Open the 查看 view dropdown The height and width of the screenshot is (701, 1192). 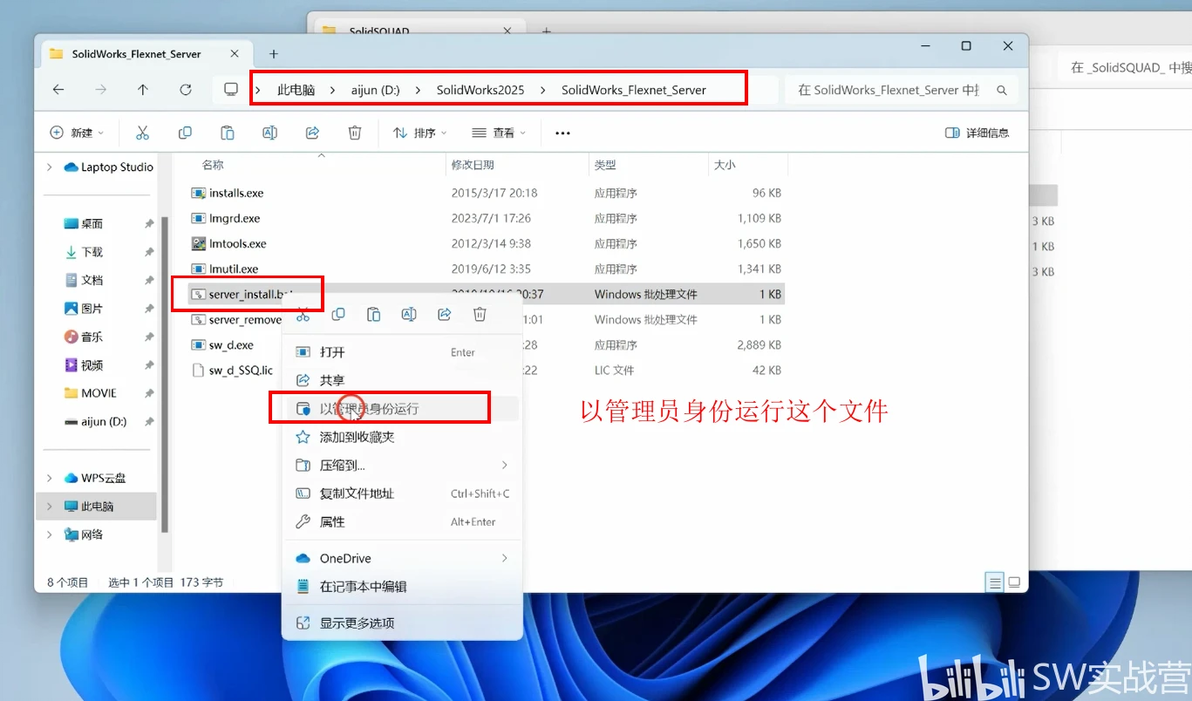pos(499,133)
